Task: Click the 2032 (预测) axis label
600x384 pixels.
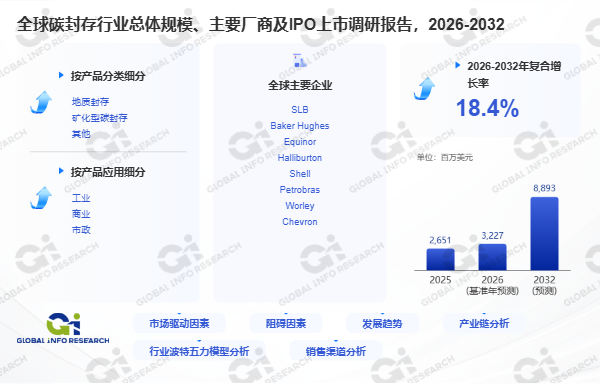Action: (544, 285)
